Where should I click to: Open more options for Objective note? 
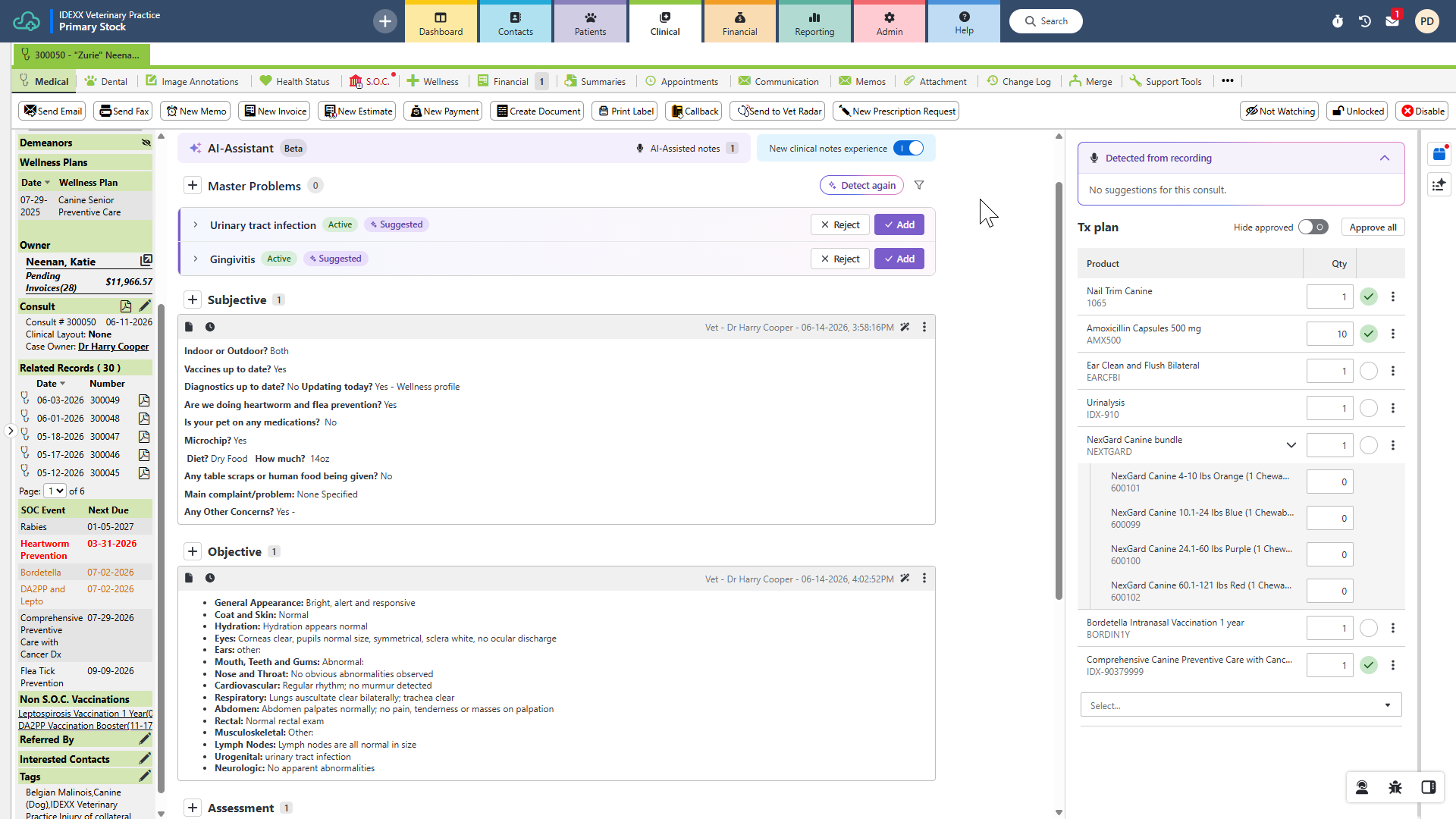tap(924, 579)
